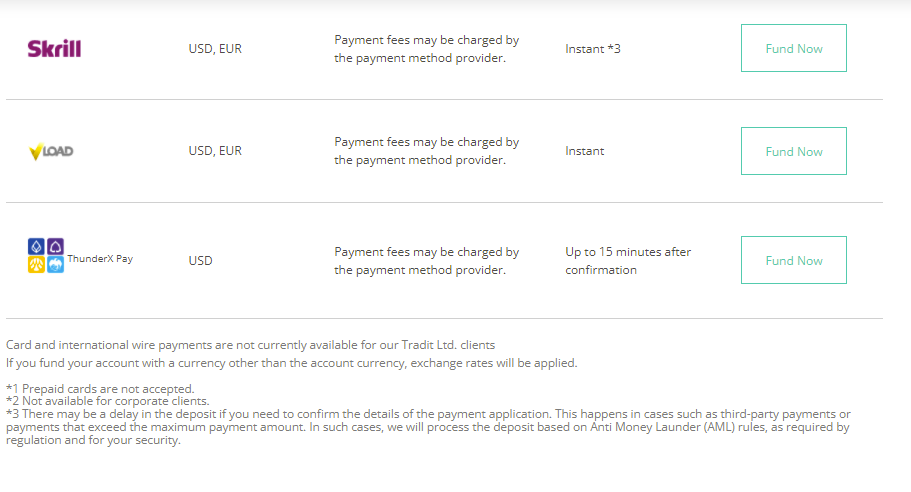
Task: Click the yellow ThunderX bank icon
Action: tap(36, 265)
